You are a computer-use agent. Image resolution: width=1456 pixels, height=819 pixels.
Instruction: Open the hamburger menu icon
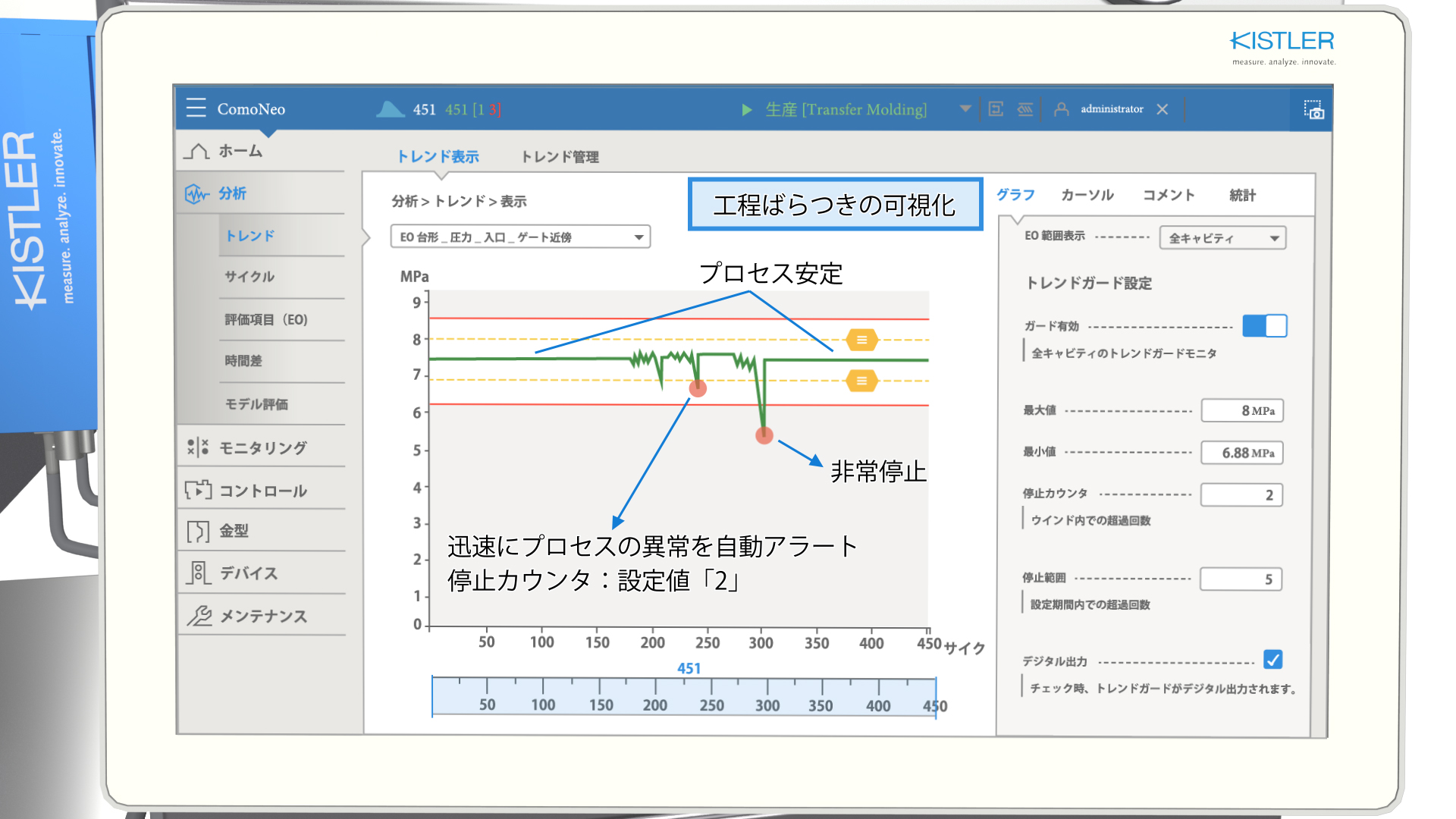tap(196, 108)
